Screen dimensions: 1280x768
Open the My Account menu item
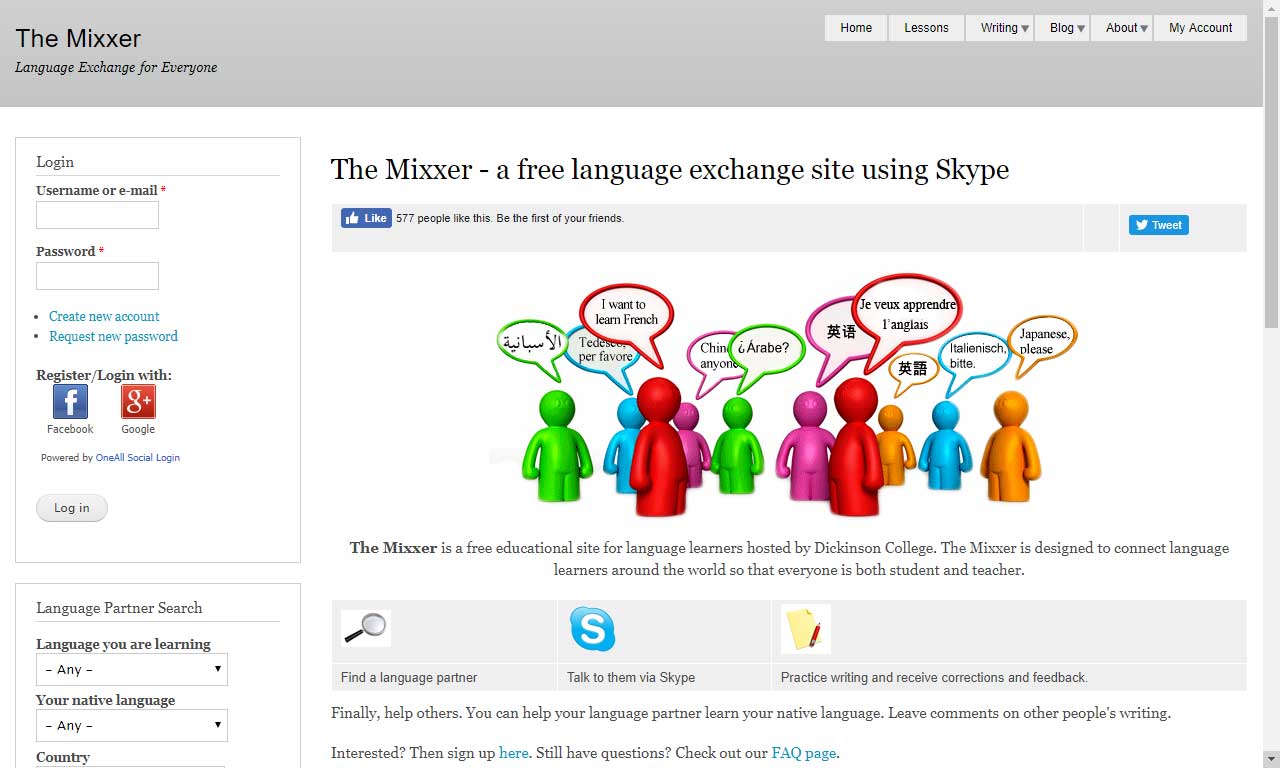[x=1201, y=28]
